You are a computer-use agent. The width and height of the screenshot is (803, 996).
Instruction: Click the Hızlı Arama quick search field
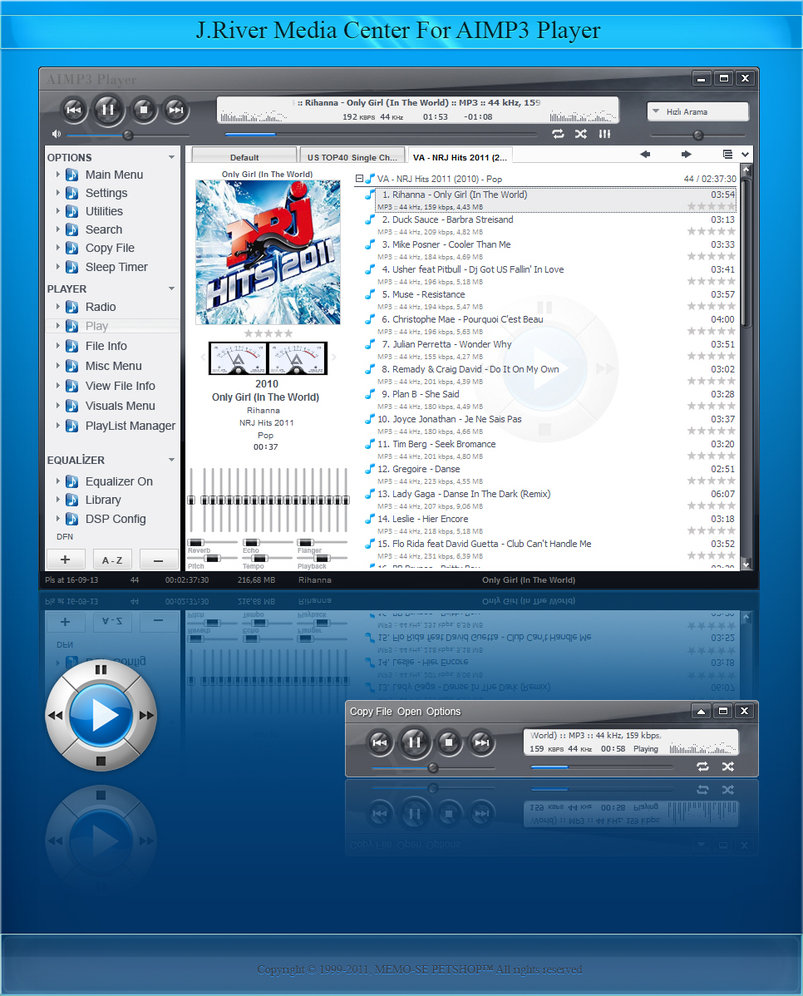(698, 112)
